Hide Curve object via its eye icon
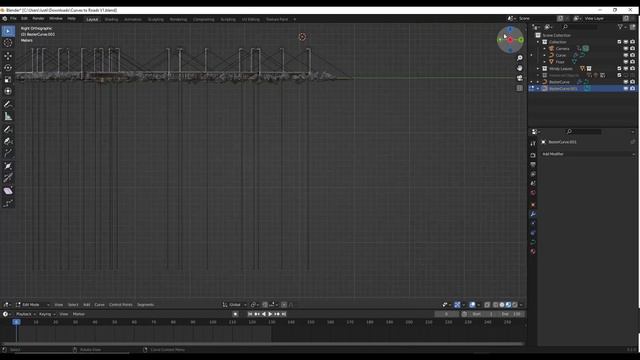 pyautogui.click(x=626, y=55)
